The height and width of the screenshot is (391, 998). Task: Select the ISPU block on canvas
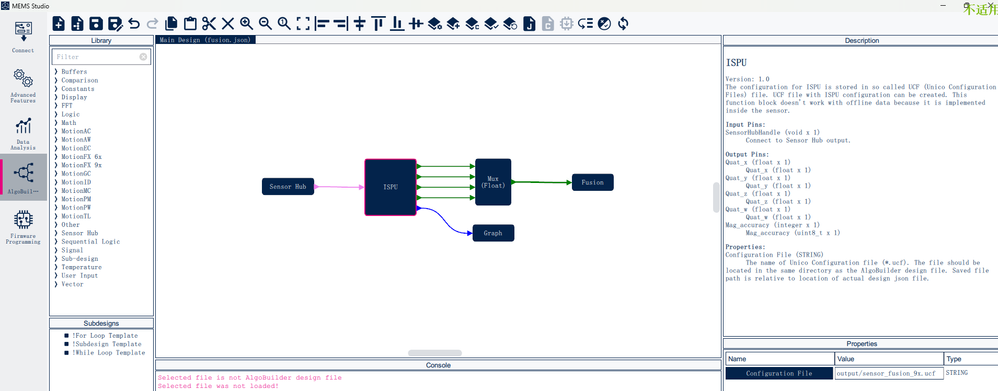click(390, 187)
